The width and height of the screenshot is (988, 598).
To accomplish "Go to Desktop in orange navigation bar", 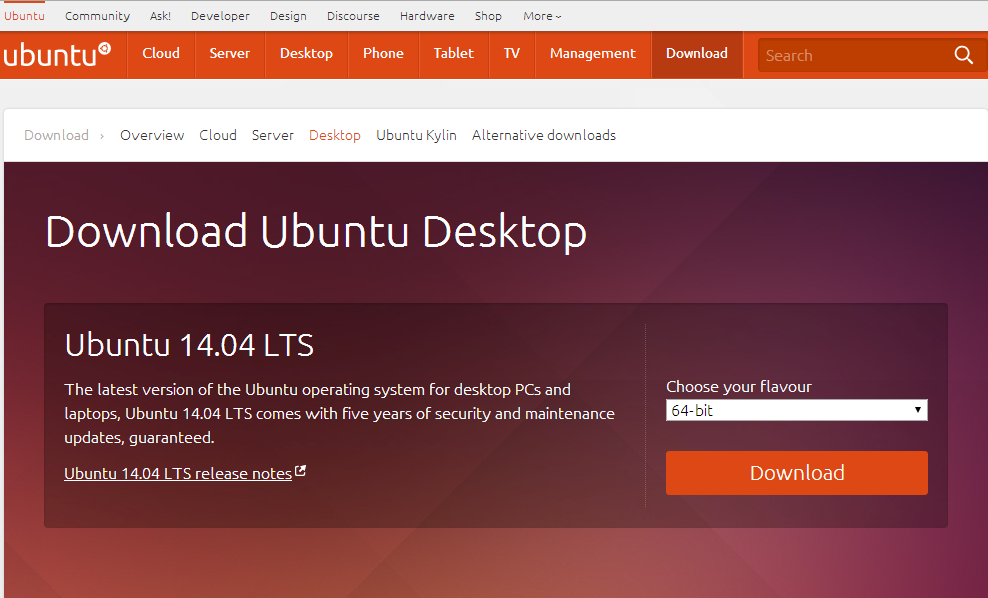I will (x=306, y=54).
